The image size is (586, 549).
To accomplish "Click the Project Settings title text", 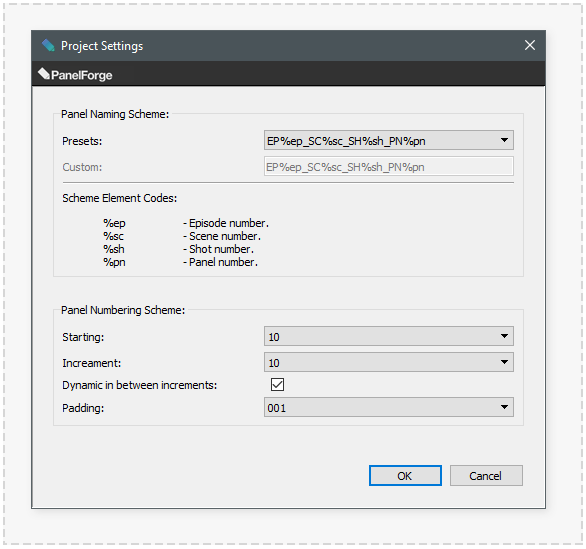I will (x=102, y=46).
